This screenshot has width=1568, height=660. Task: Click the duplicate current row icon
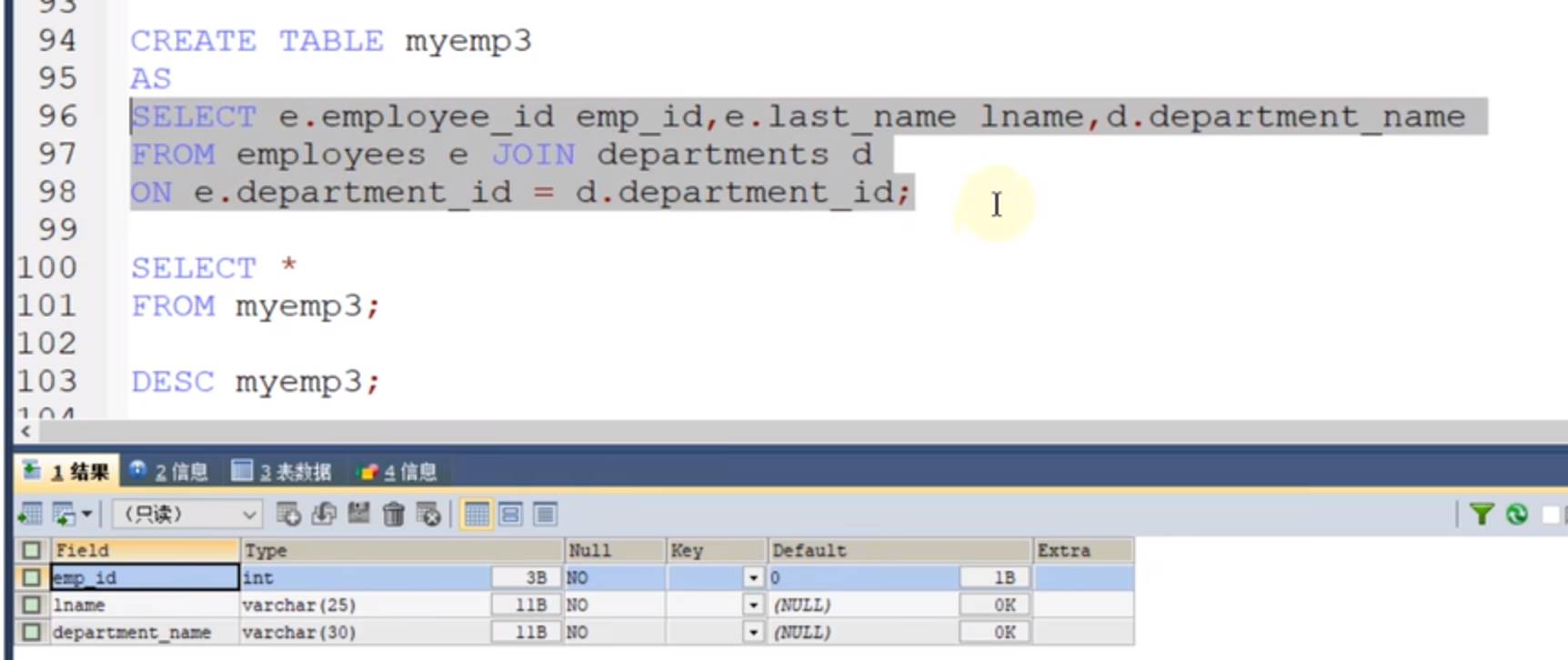[x=324, y=515]
